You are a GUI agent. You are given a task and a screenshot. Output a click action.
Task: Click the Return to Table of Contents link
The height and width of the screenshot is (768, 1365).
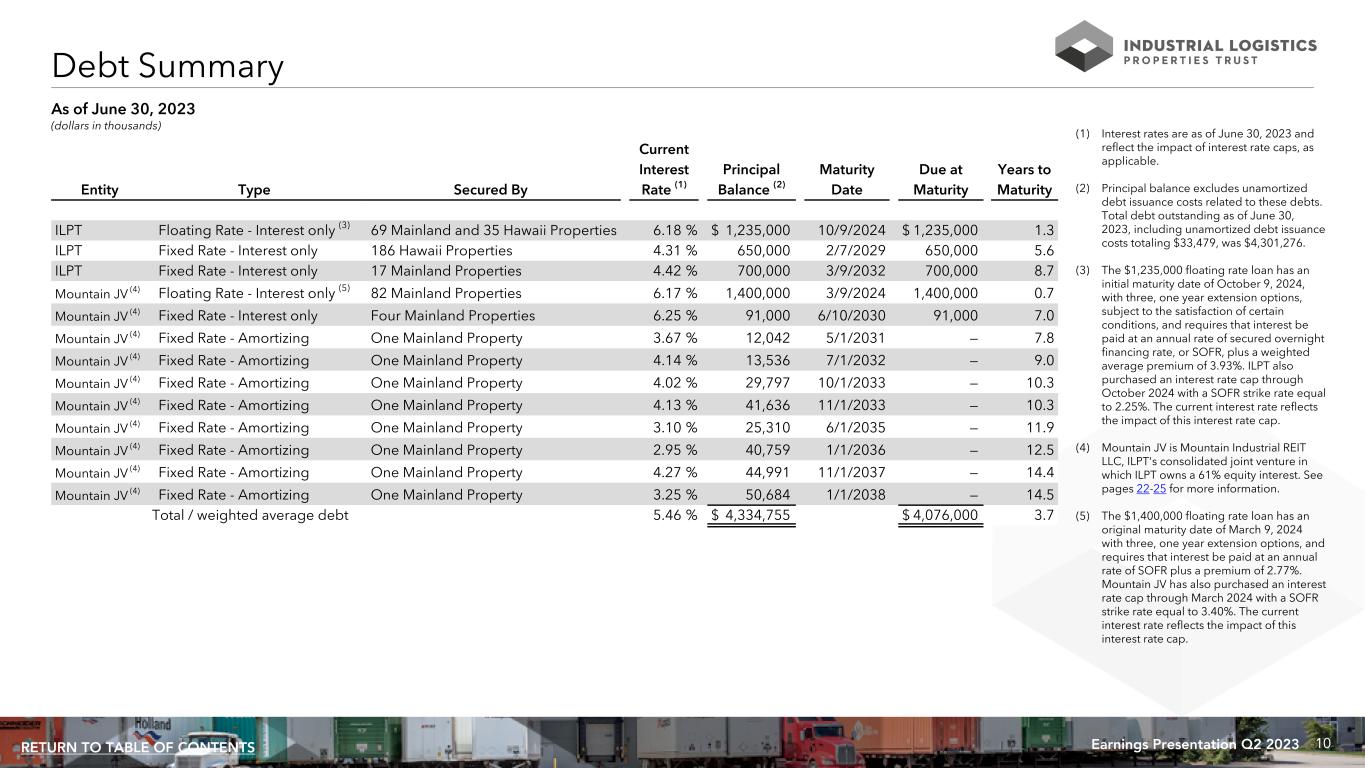coord(138,748)
